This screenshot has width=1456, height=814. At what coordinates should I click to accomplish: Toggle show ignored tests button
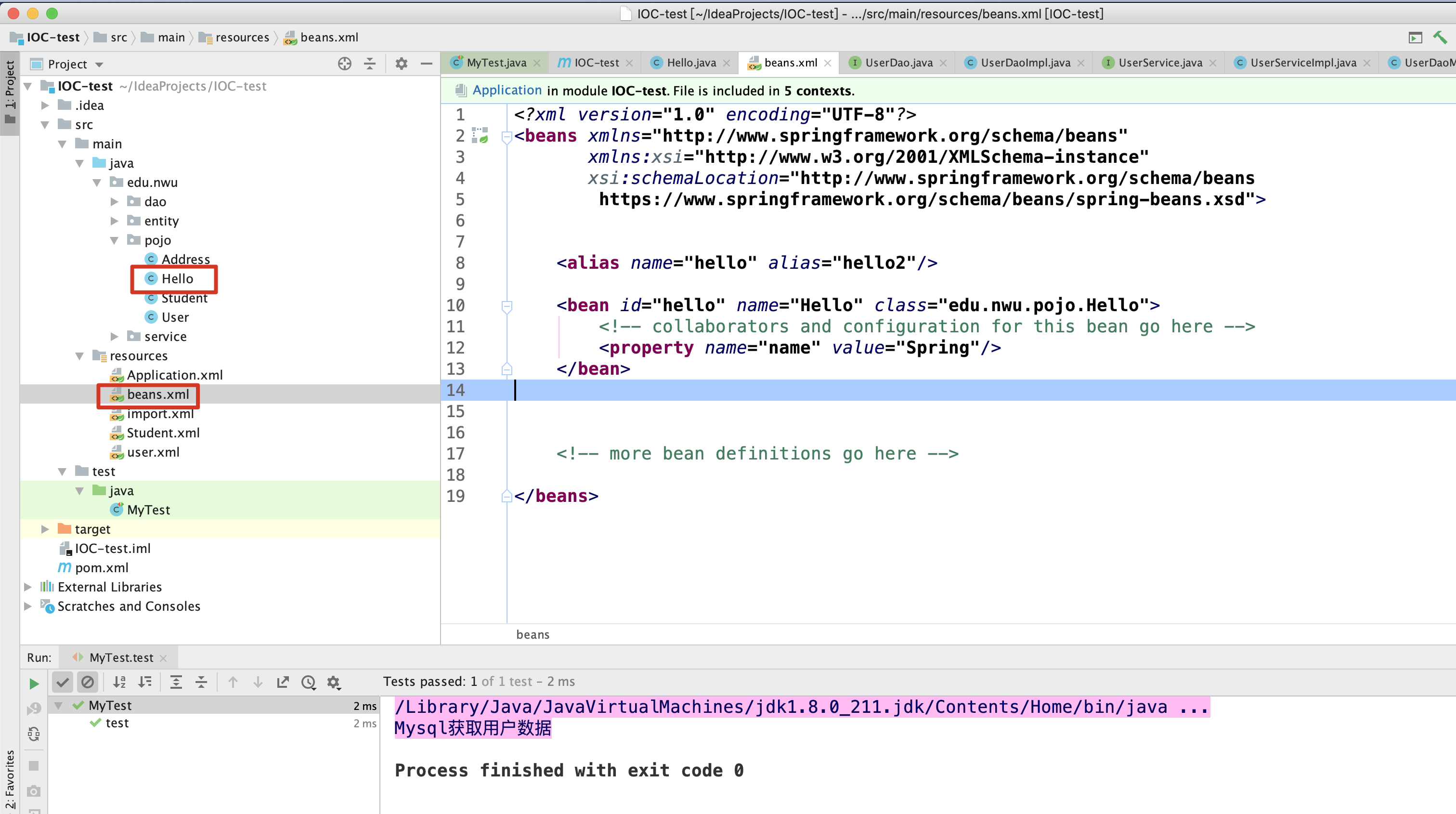point(87,682)
